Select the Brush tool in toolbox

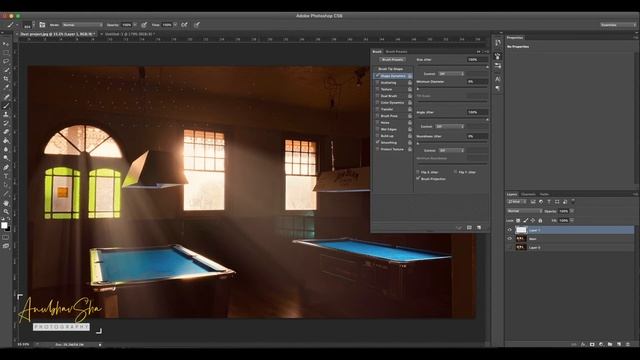click(6, 106)
